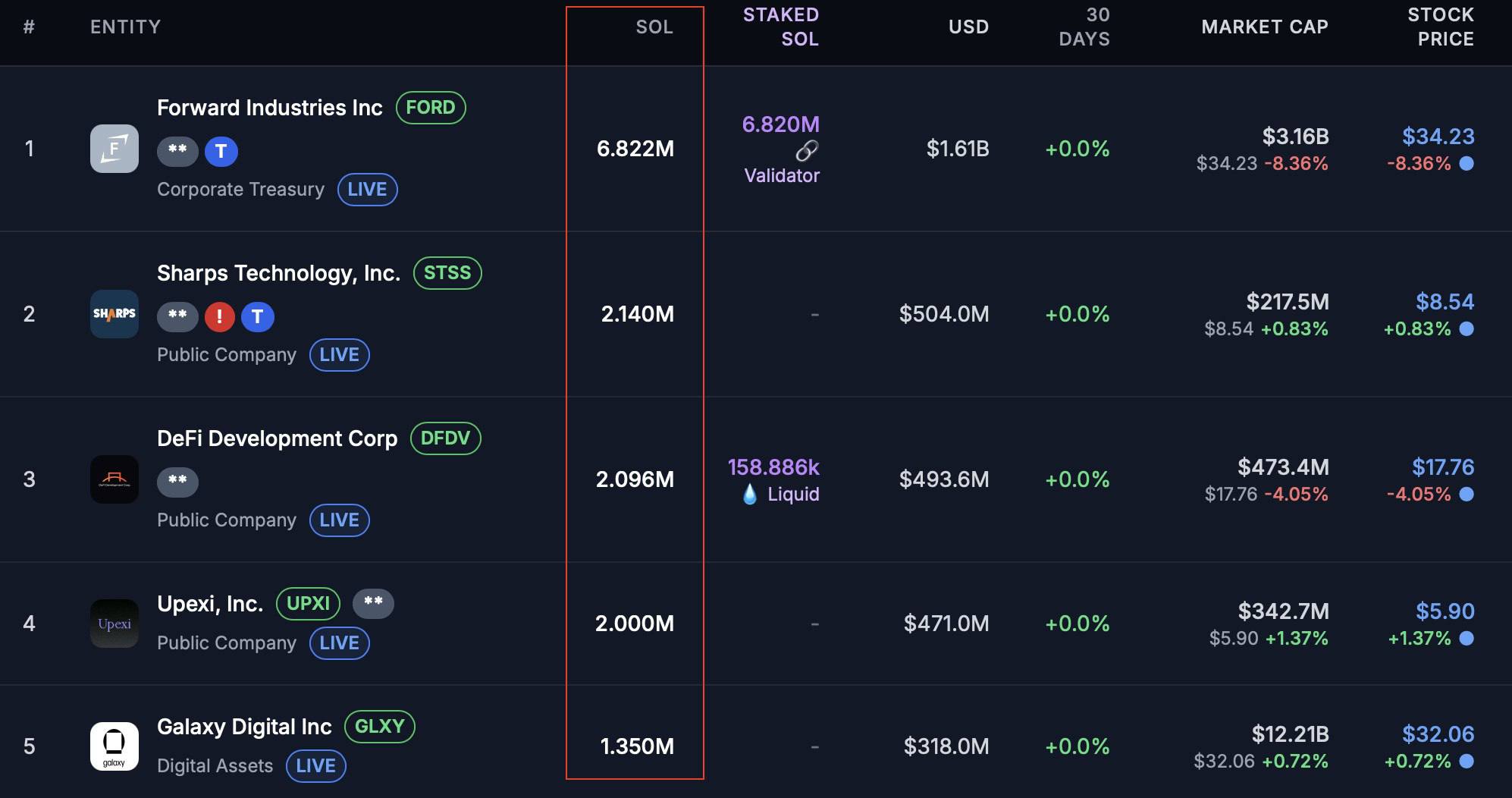
Task: Open the Upexi, Inc. entity link
Action: 210,604
